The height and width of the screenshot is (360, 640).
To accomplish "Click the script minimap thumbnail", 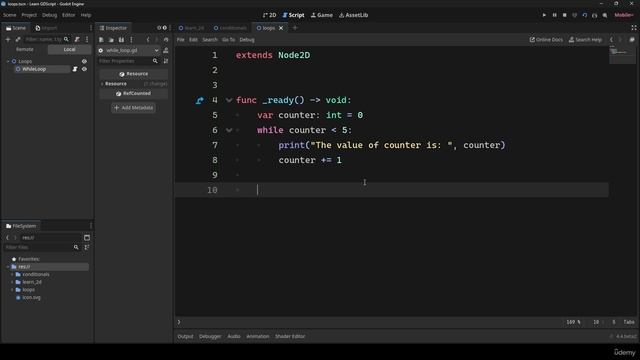I will [x=622, y=55].
